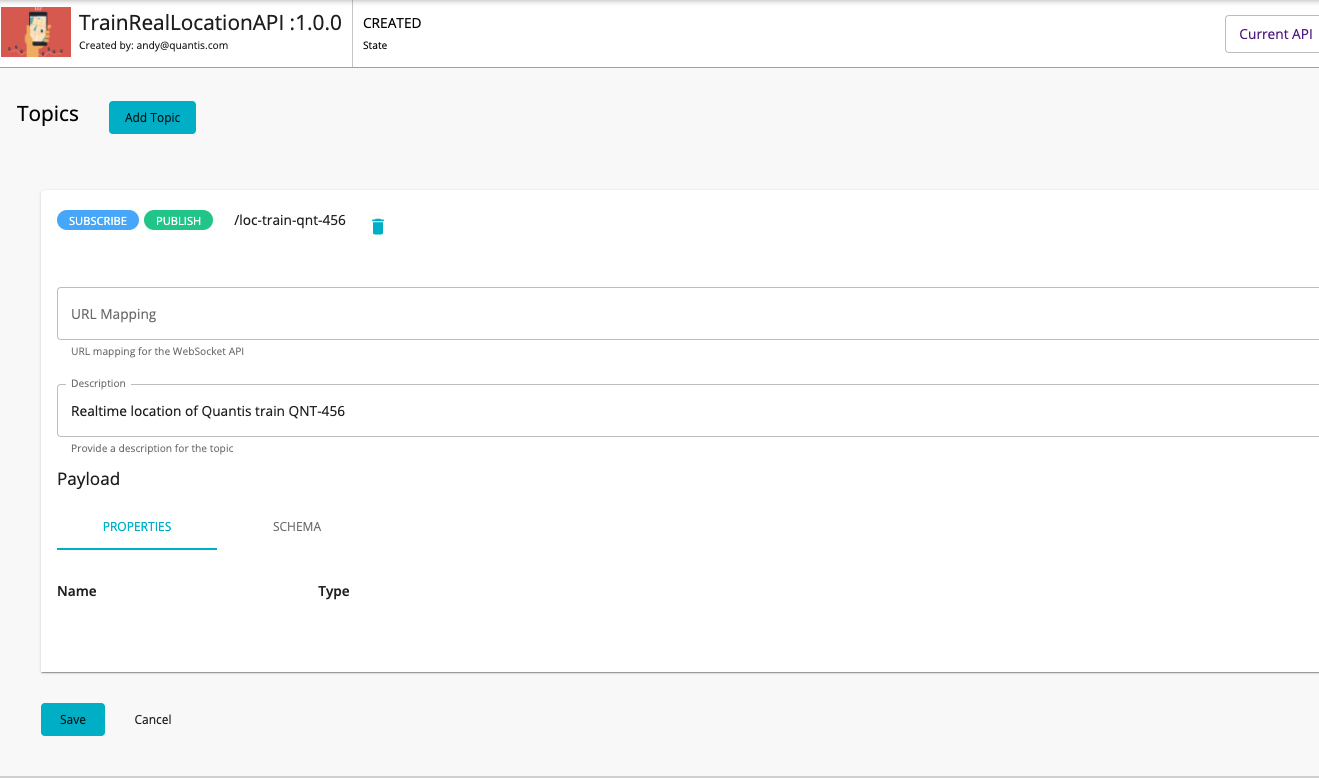The image size is (1319, 778).
Task: Toggle the SUBSCRIBE chip
Action: pyautogui.click(x=98, y=221)
